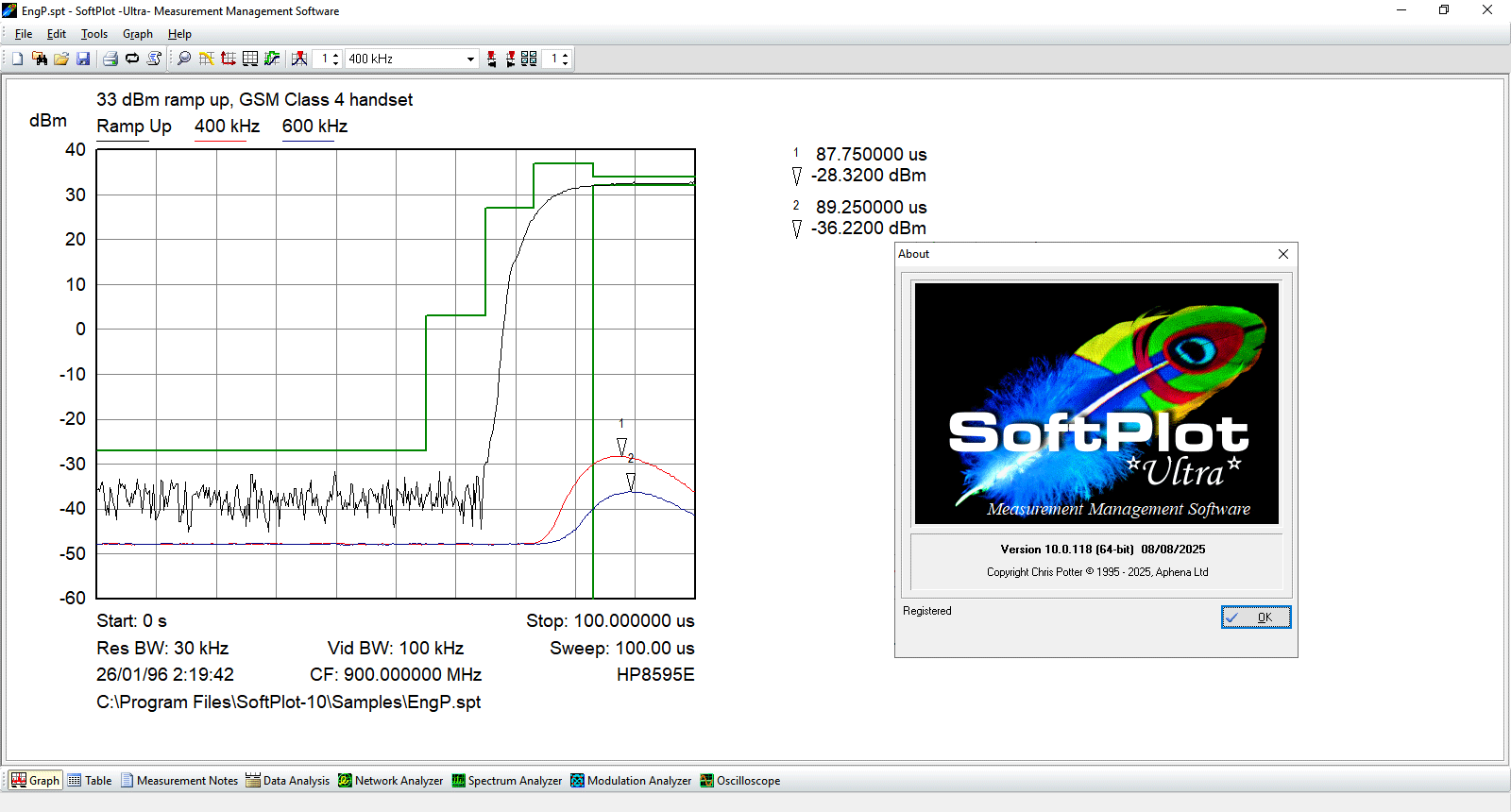
Task: Open the Modulation Analyzer tab
Action: coord(631,780)
